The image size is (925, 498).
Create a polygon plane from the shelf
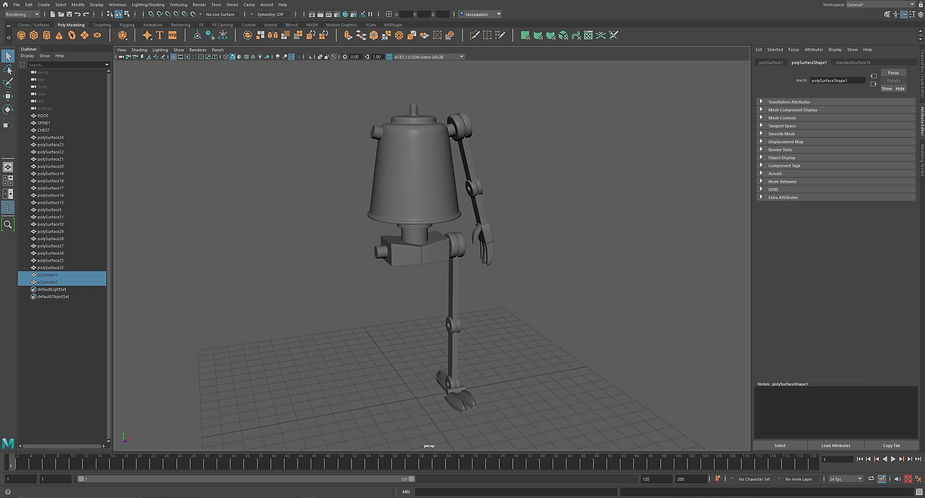click(84, 35)
